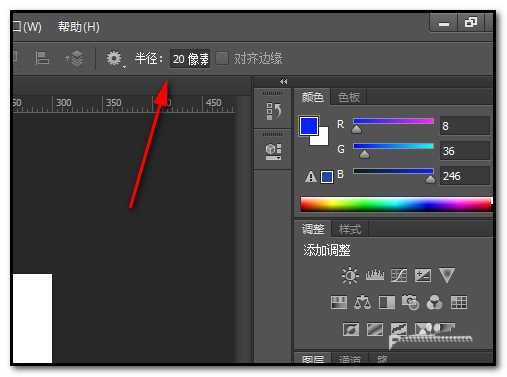Add a Color Balance adjustment
Viewport: 507px width, 377px height.
pyautogui.click(x=362, y=302)
